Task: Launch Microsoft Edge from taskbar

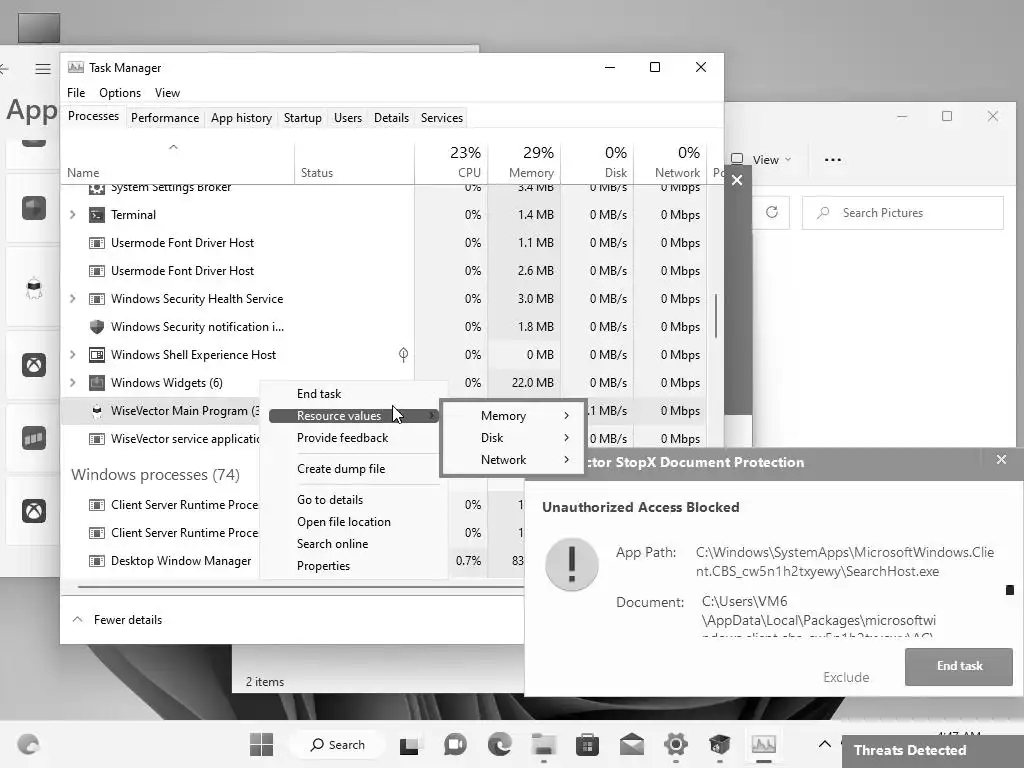Action: pyautogui.click(x=500, y=744)
